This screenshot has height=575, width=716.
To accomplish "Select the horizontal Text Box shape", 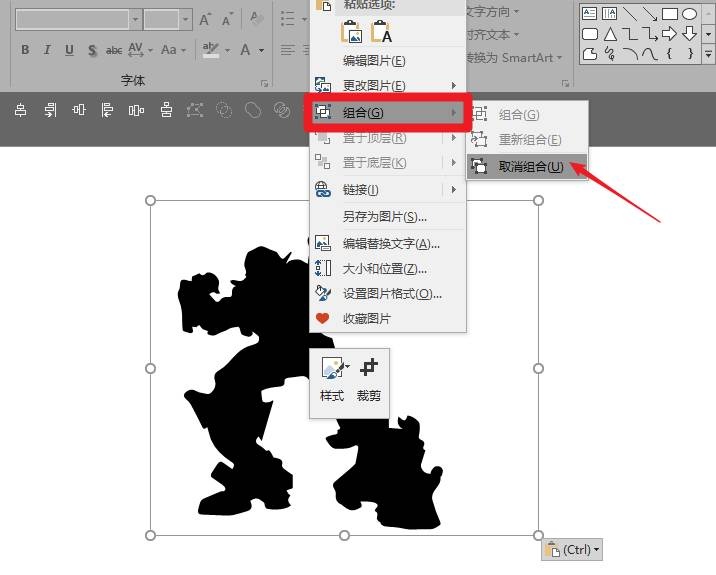I will [x=589, y=14].
